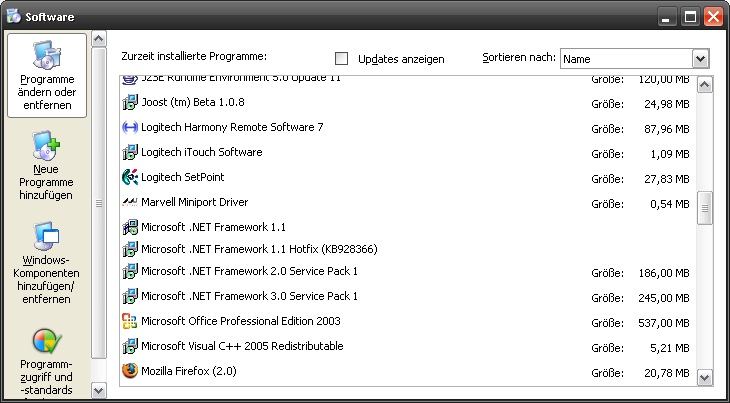The image size is (730, 403).
Task: Click the 24,98 MB size value
Action: (x=667, y=104)
